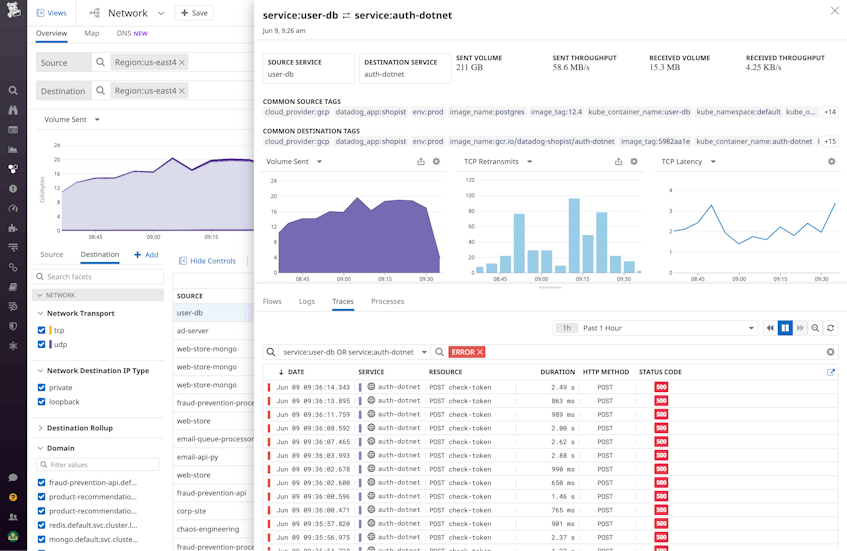847x551 pixels.
Task: Select the Source facet tab
Action: (x=52, y=254)
